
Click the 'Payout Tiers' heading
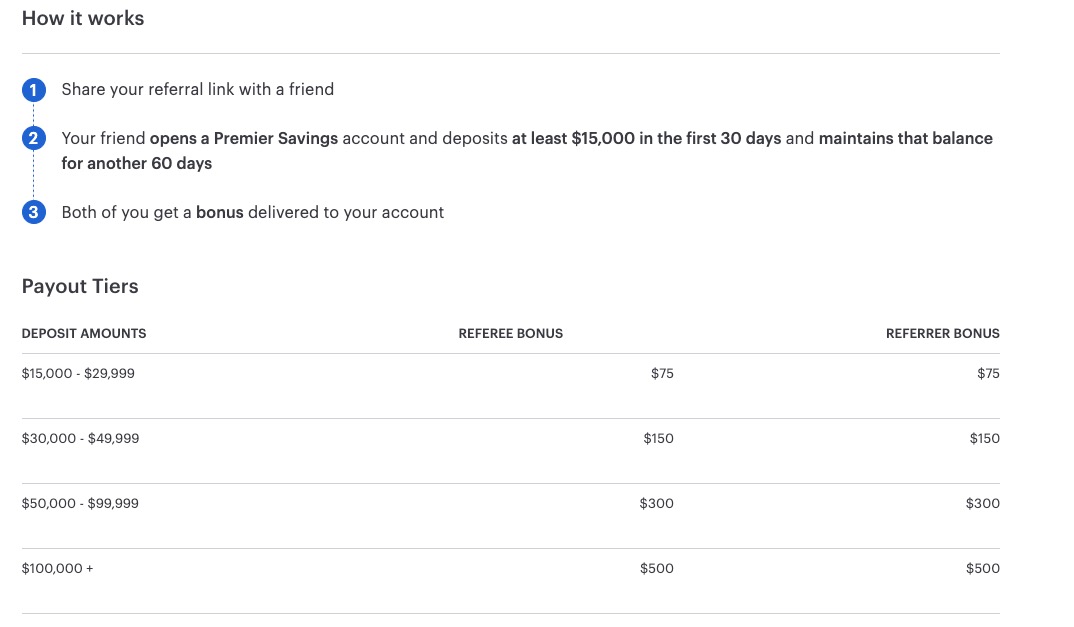point(80,286)
